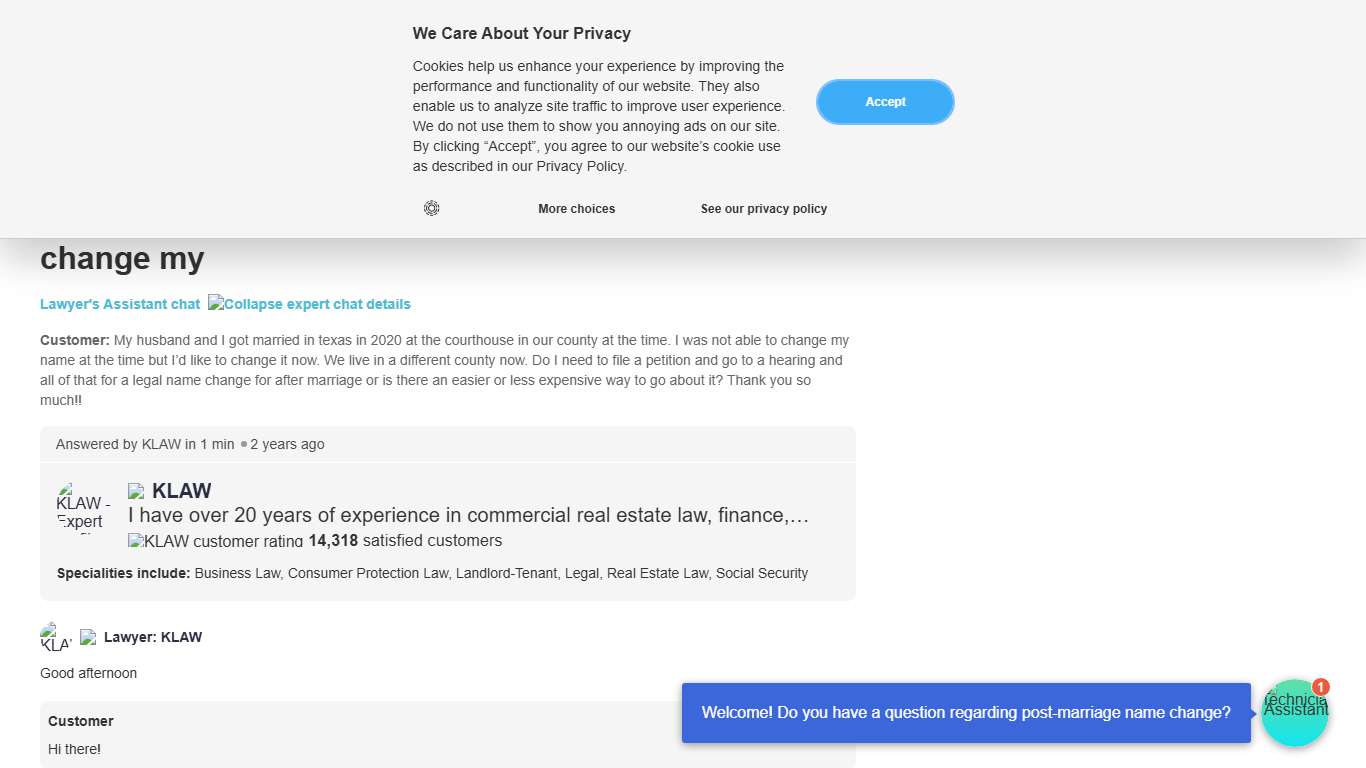Viewport: 1366px width, 768px height.
Task: Click the Lawyer's Assistant chat link
Action: pyautogui.click(x=120, y=304)
